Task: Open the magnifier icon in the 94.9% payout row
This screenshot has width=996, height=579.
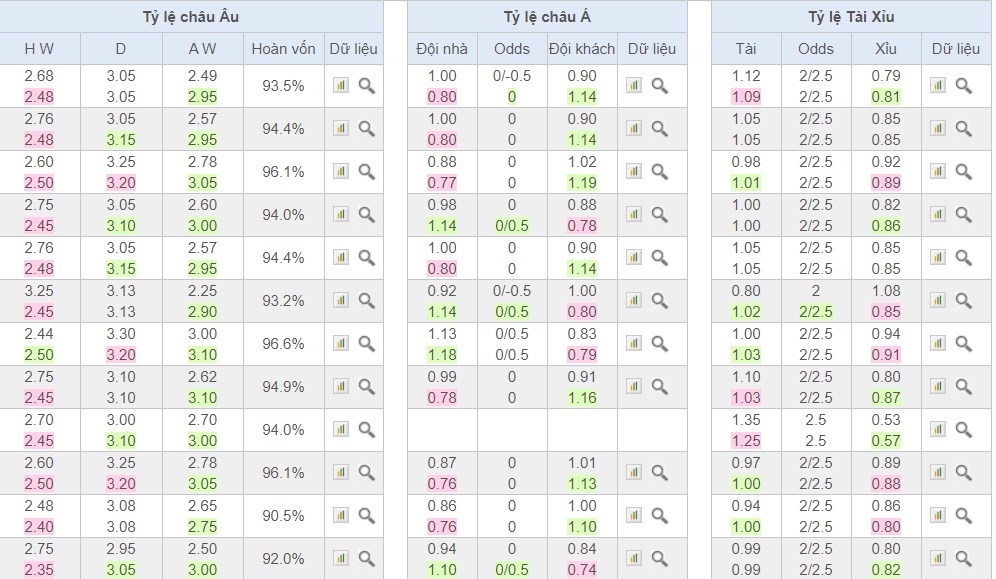Action: 367,387
